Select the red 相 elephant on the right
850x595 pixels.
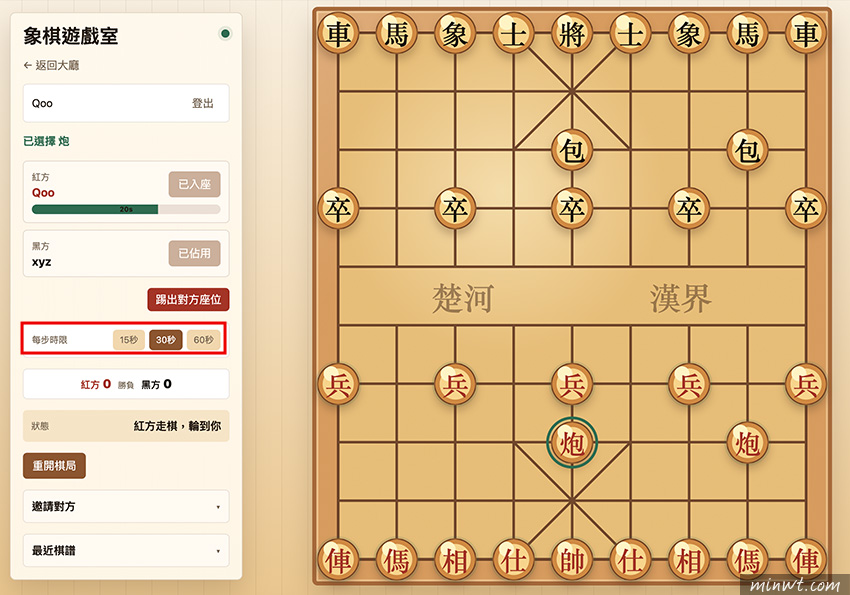coord(689,560)
